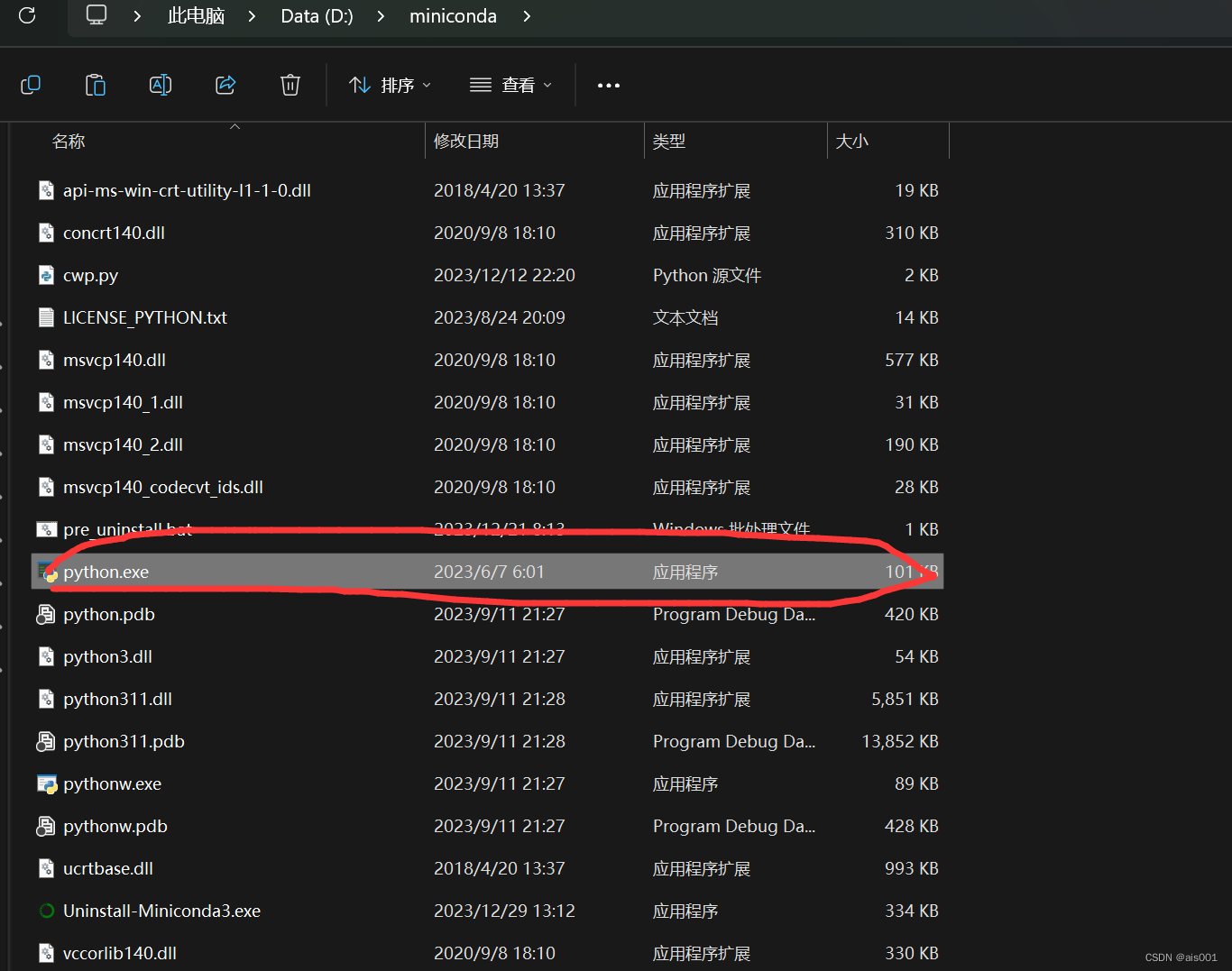Open the ... more options menu

tap(608, 84)
